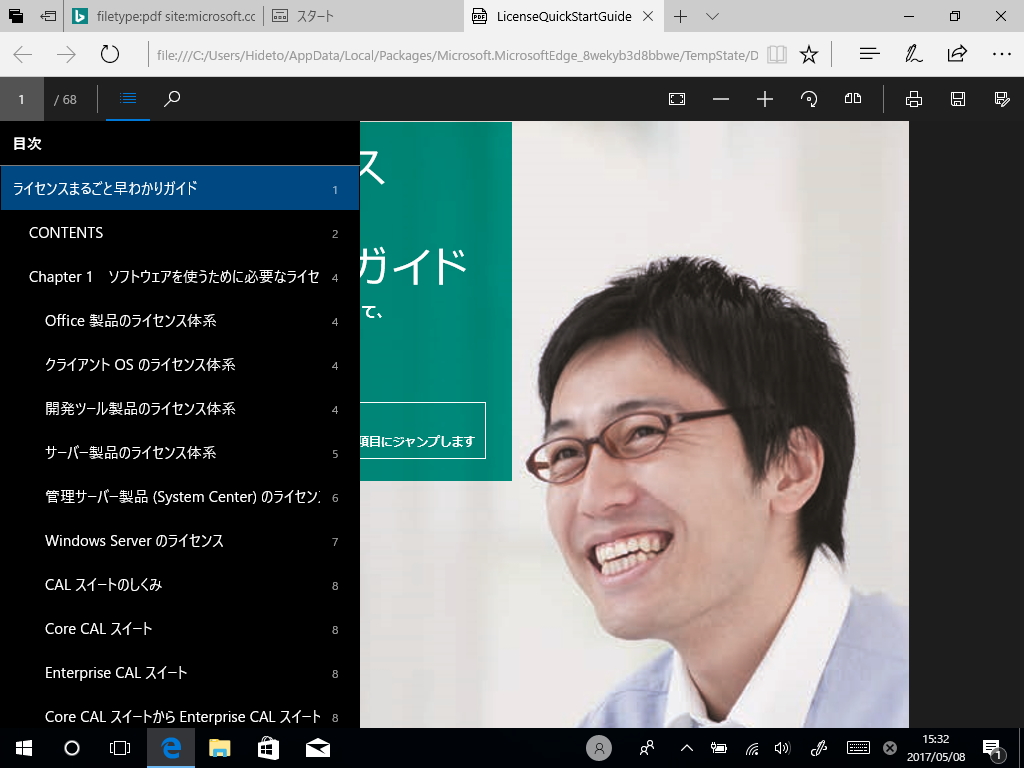Screen dimensions: 1024x768
Task: Click the Zoom out icon
Action: tap(721, 99)
